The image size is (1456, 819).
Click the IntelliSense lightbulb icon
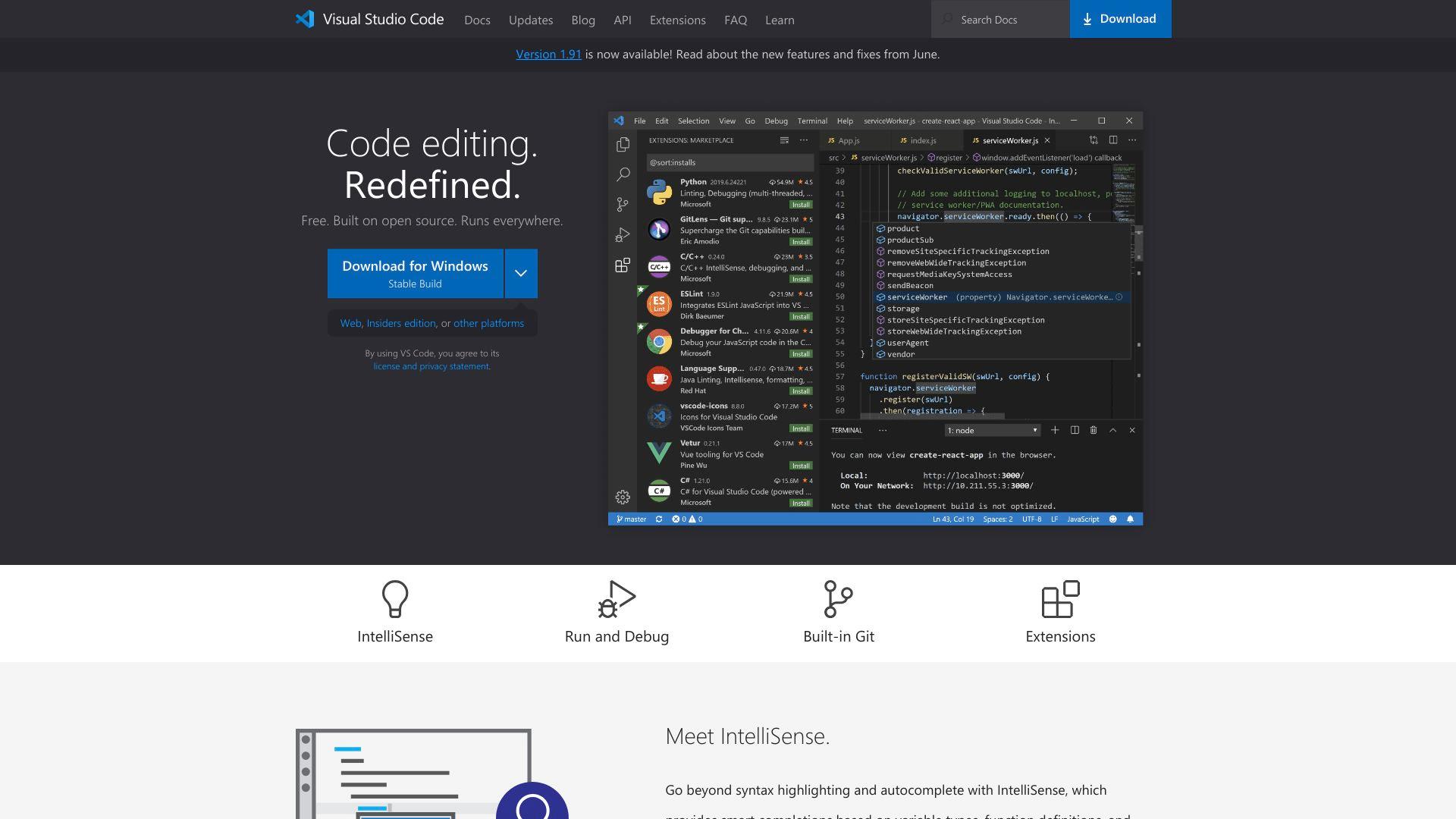coord(395,599)
